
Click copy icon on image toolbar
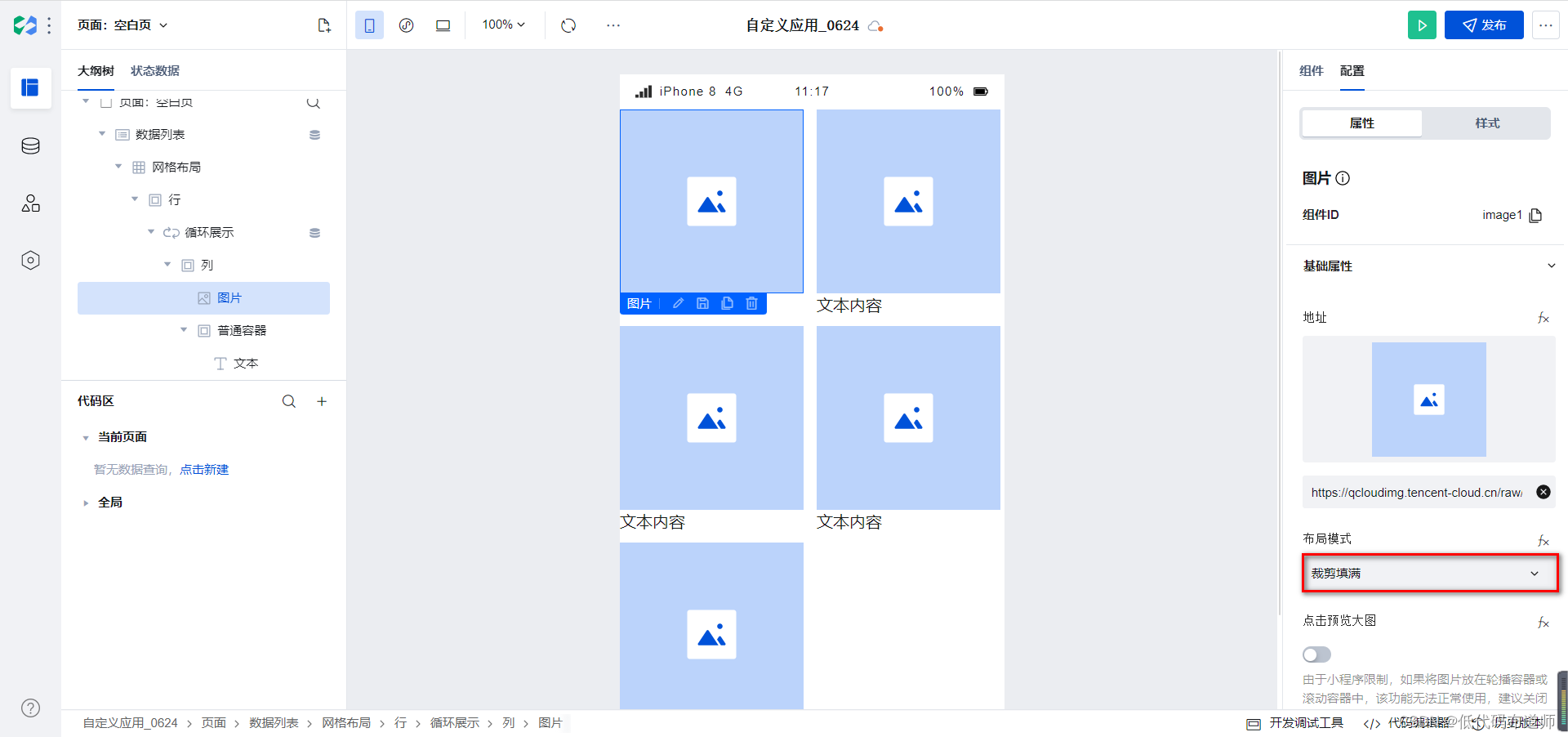[727, 304]
